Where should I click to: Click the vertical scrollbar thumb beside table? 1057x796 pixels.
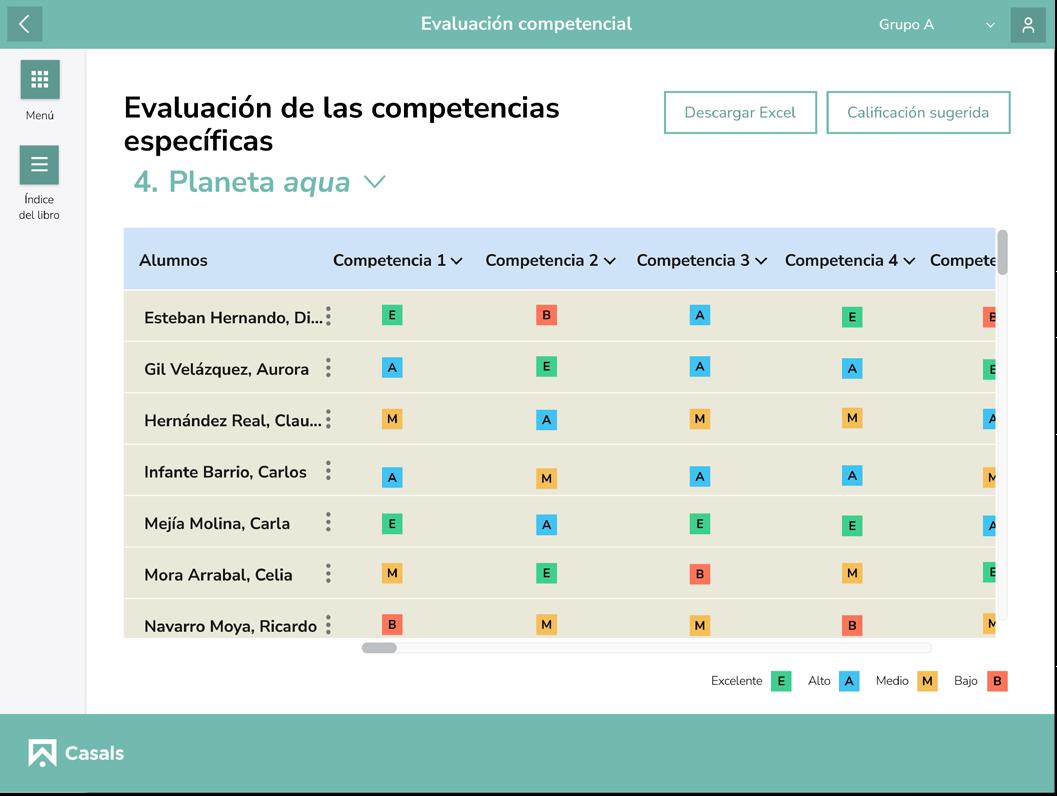click(1002, 252)
